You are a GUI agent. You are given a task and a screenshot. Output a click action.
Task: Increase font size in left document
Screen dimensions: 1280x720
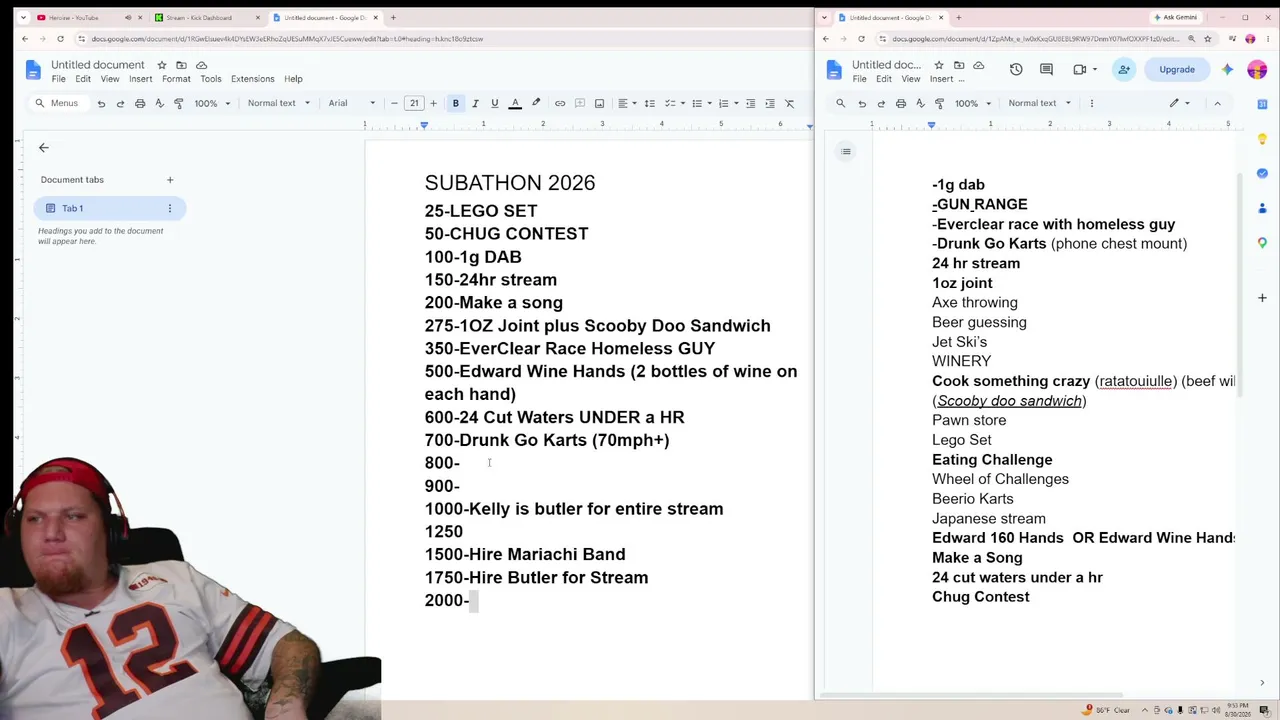pos(434,103)
